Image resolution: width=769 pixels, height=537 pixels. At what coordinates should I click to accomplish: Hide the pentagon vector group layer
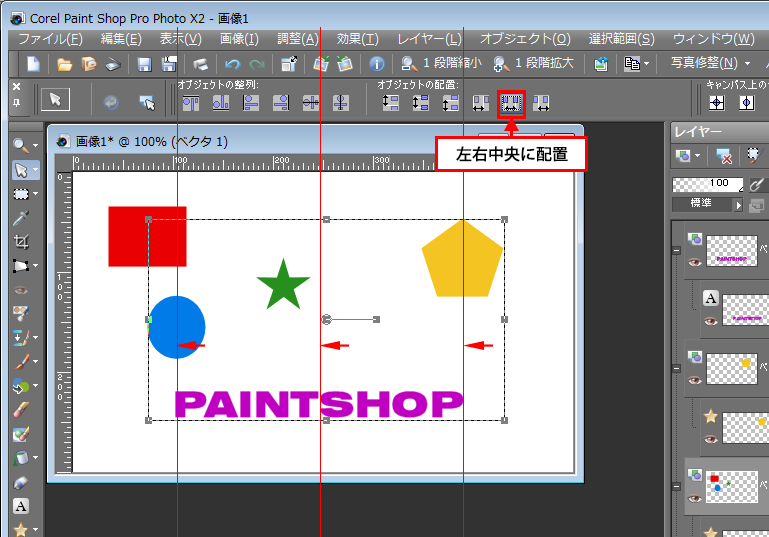(x=694, y=380)
